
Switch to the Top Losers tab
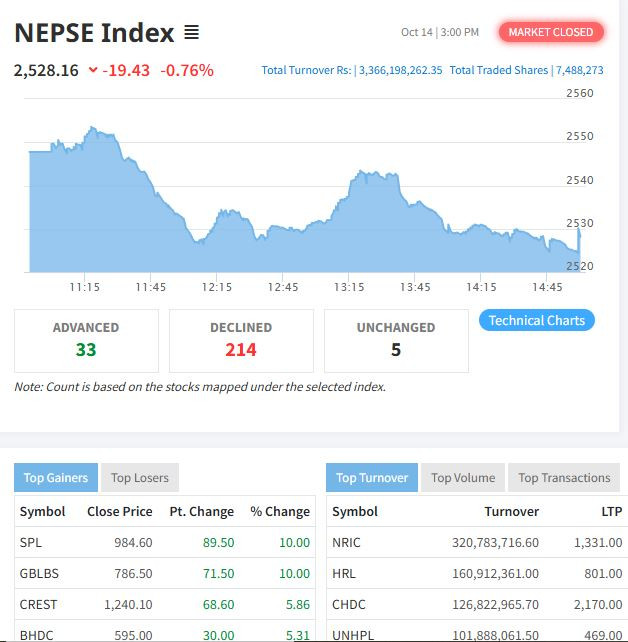point(140,477)
